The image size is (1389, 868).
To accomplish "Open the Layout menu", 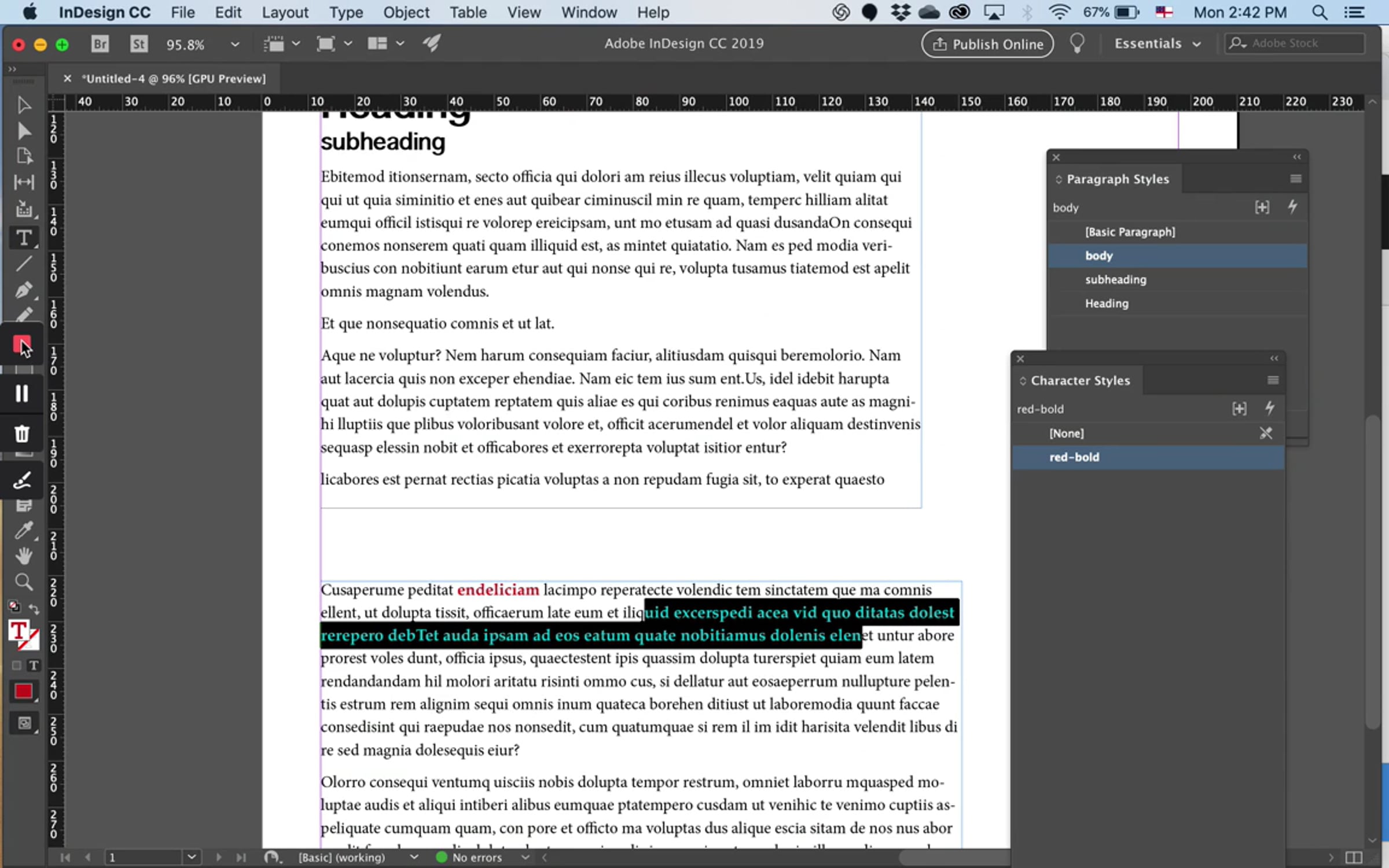I will click(285, 12).
